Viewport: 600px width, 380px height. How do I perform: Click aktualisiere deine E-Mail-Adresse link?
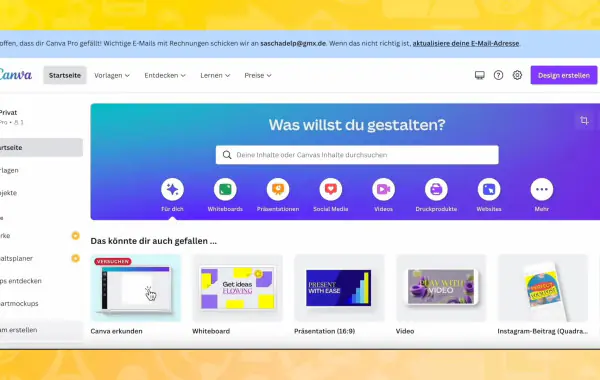[x=466, y=43]
